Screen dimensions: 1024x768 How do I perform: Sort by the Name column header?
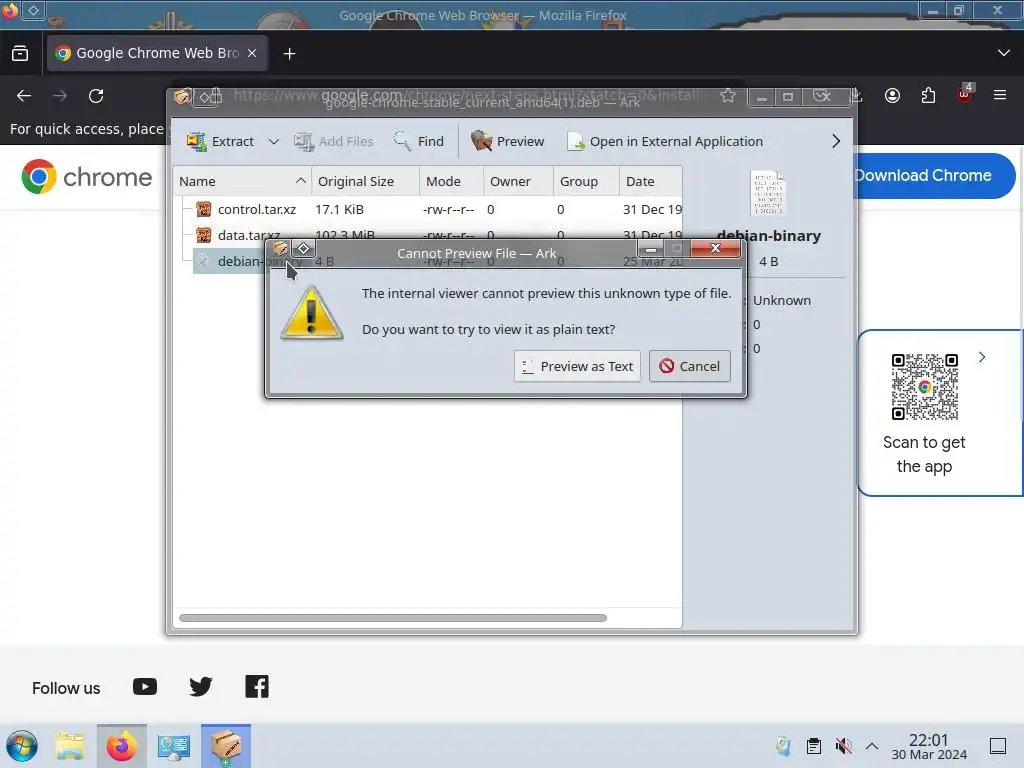[242, 181]
